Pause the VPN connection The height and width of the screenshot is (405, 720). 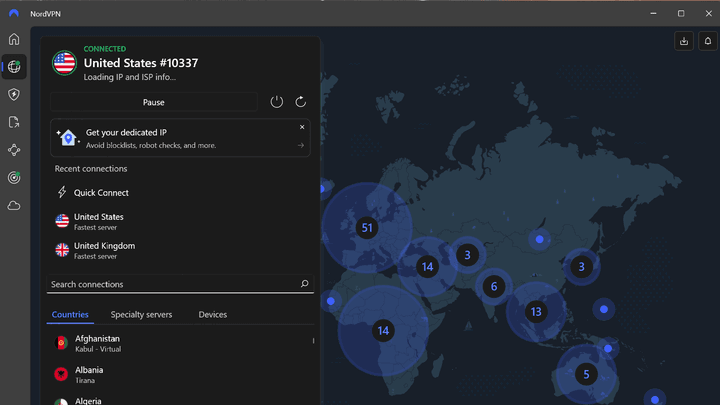[x=153, y=102]
